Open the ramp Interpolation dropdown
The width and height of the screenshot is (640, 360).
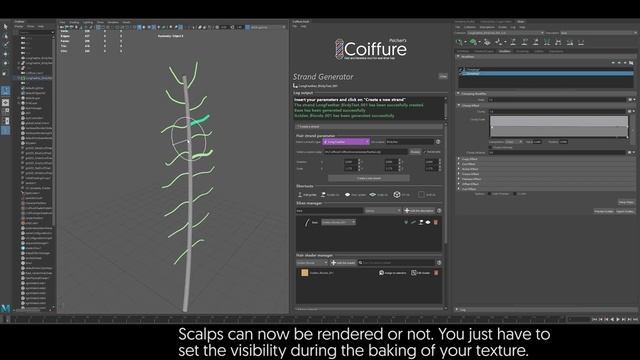(513, 142)
